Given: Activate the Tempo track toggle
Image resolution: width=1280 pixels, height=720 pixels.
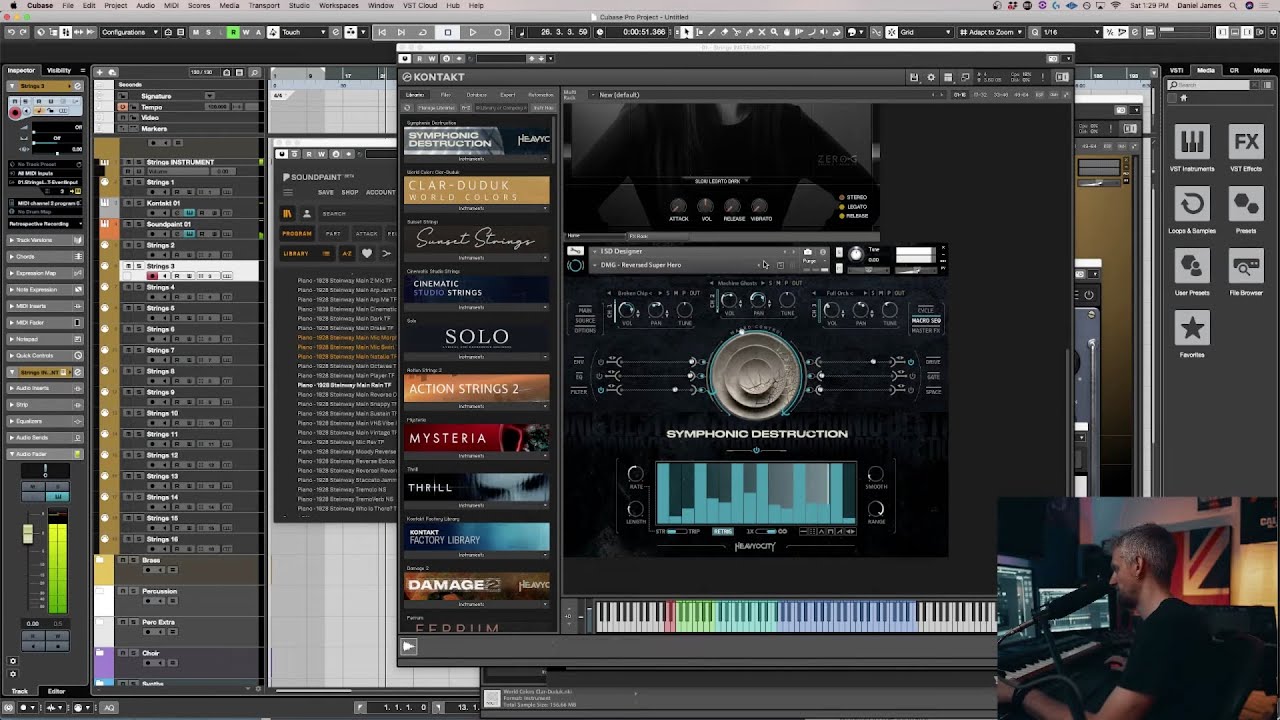Looking at the screenshot, I should pos(123,107).
